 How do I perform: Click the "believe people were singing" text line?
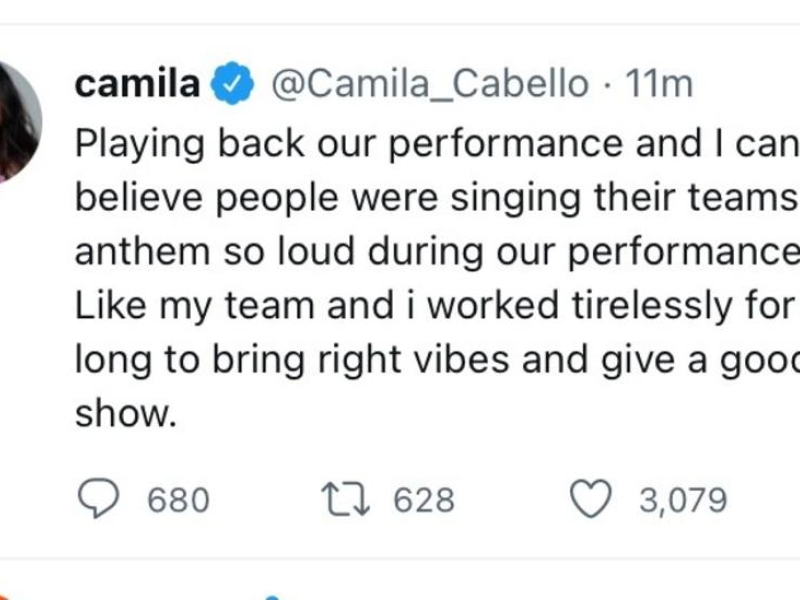point(437,198)
